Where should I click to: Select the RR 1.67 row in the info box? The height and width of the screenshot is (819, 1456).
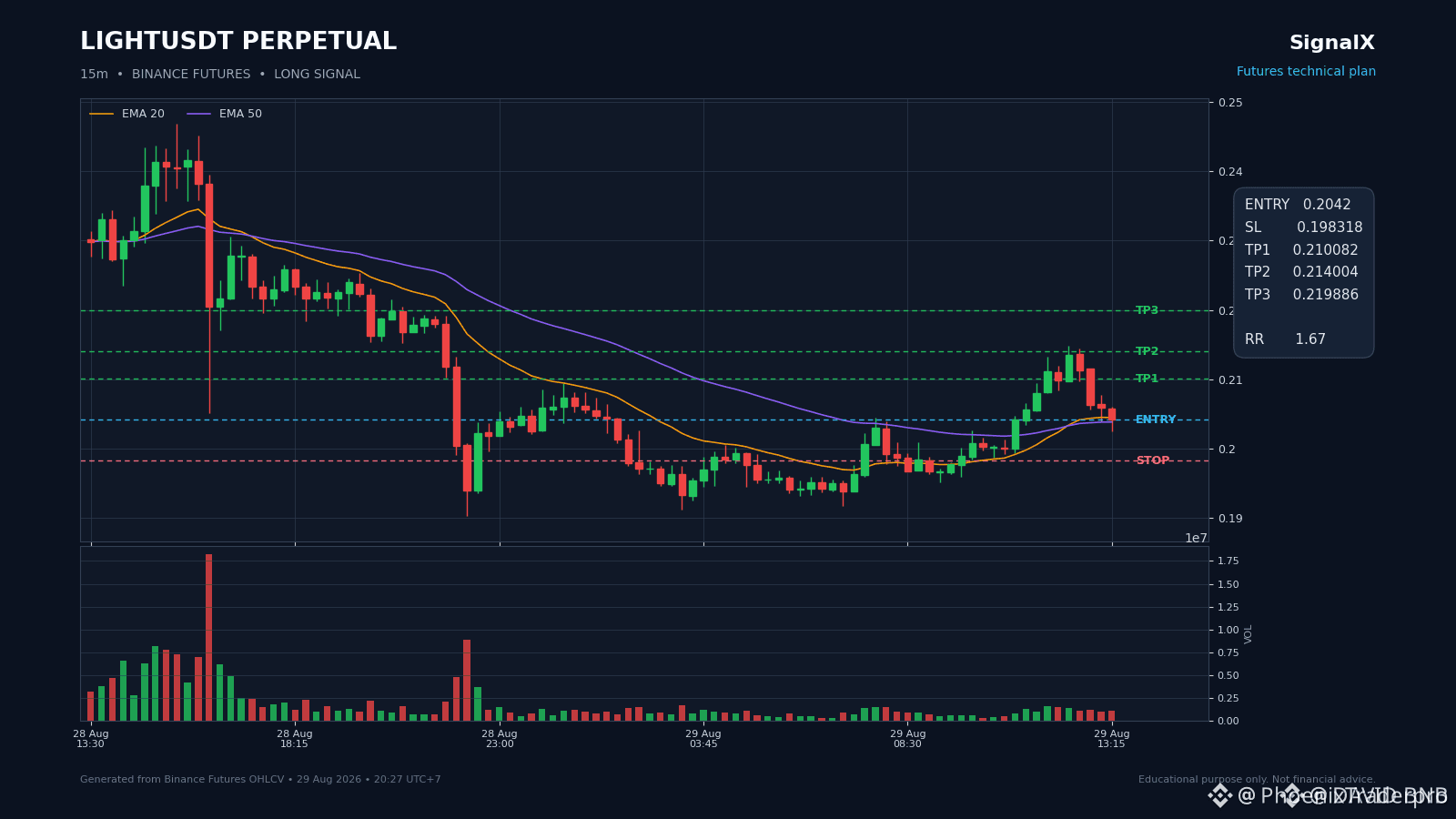[1285, 339]
